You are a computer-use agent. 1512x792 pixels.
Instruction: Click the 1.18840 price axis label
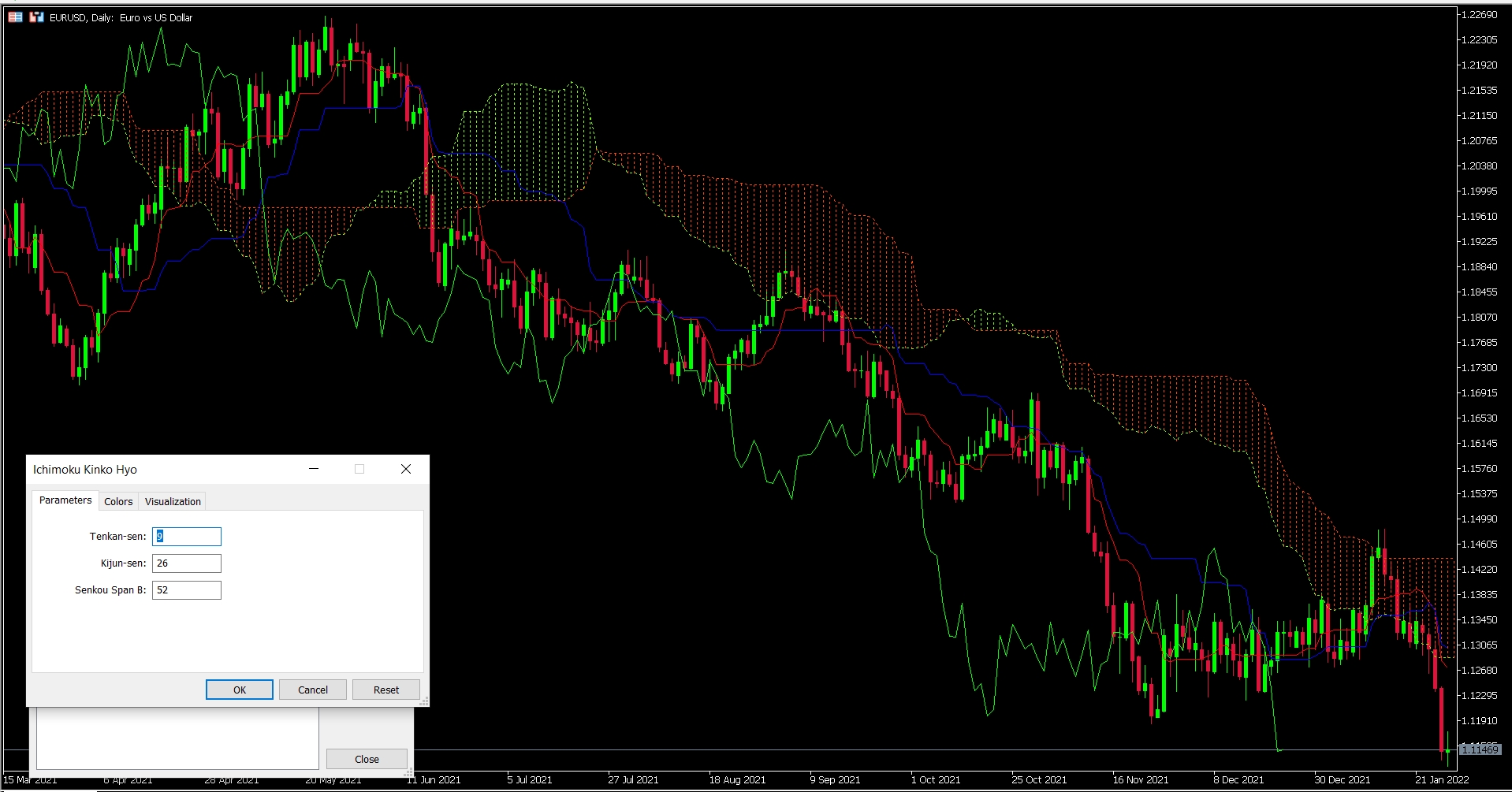click(1479, 266)
